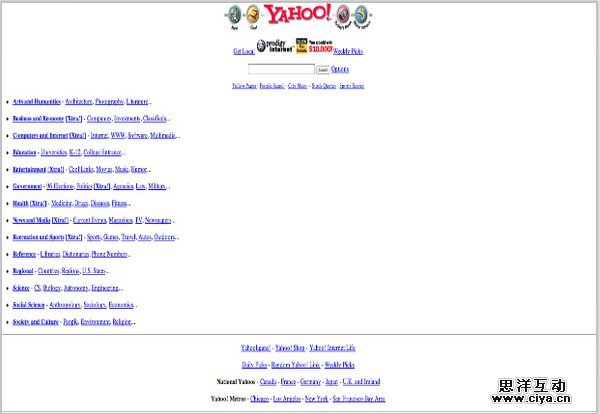Image resolution: width=600 pixels, height=414 pixels.
Task: Open the Travel subcategory link
Action: coord(129,237)
